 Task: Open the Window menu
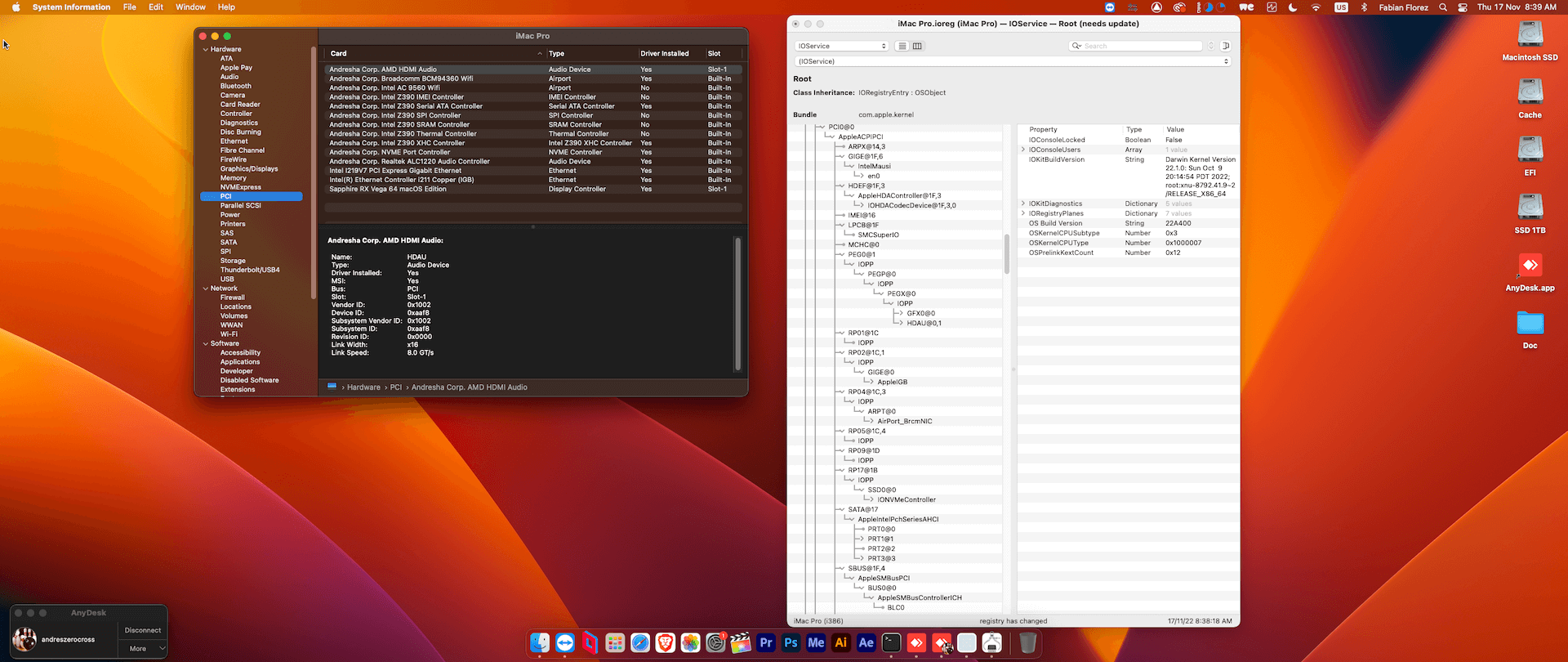(190, 7)
